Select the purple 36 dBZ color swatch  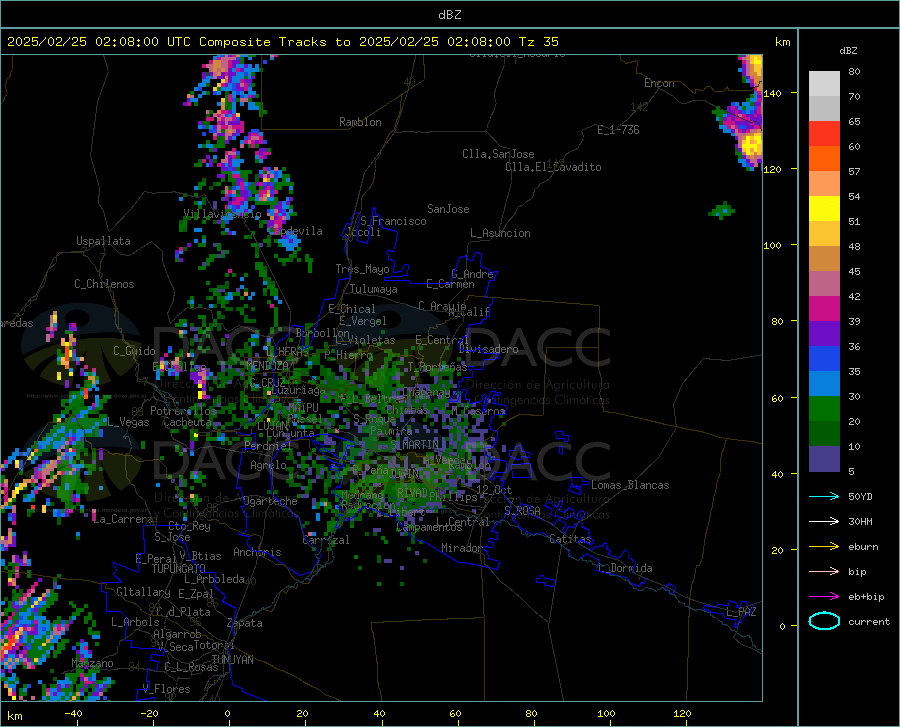point(824,334)
